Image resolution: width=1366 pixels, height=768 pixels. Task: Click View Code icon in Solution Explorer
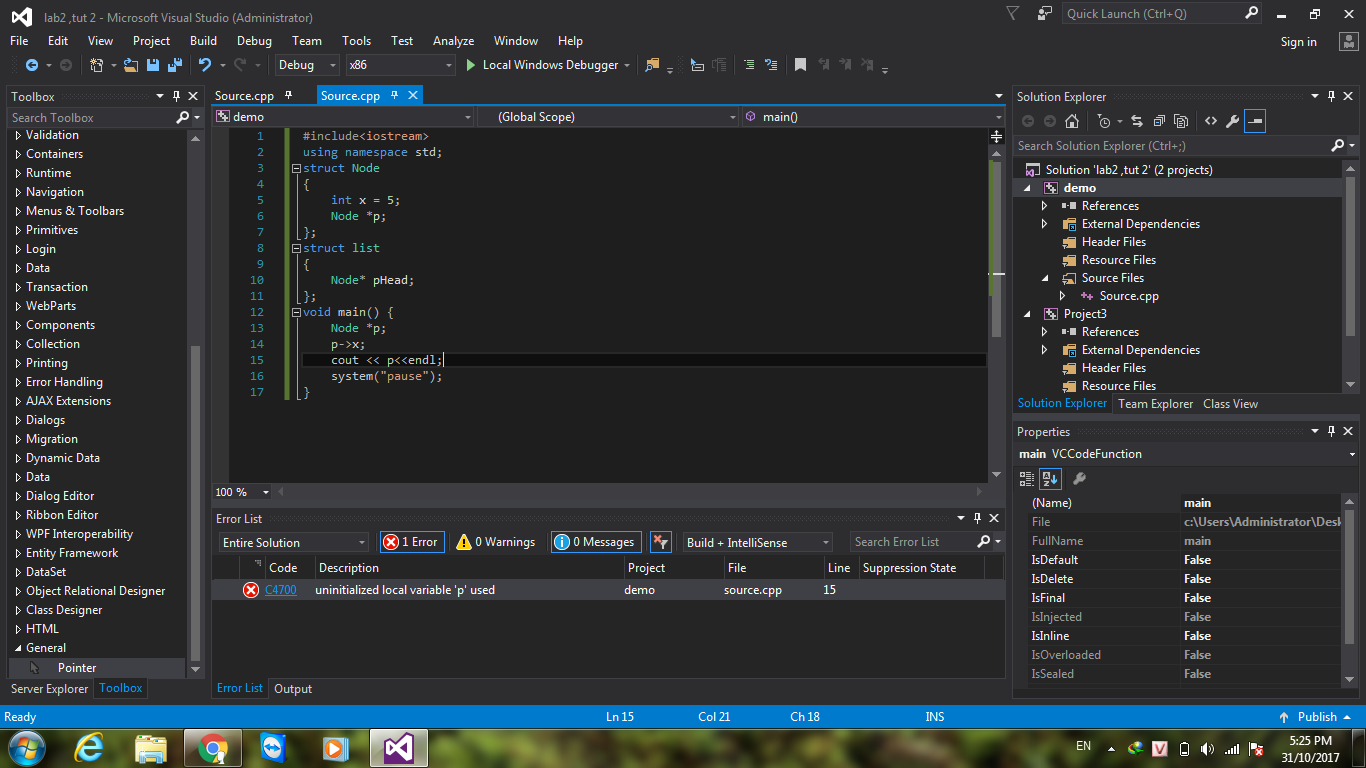click(x=1210, y=121)
